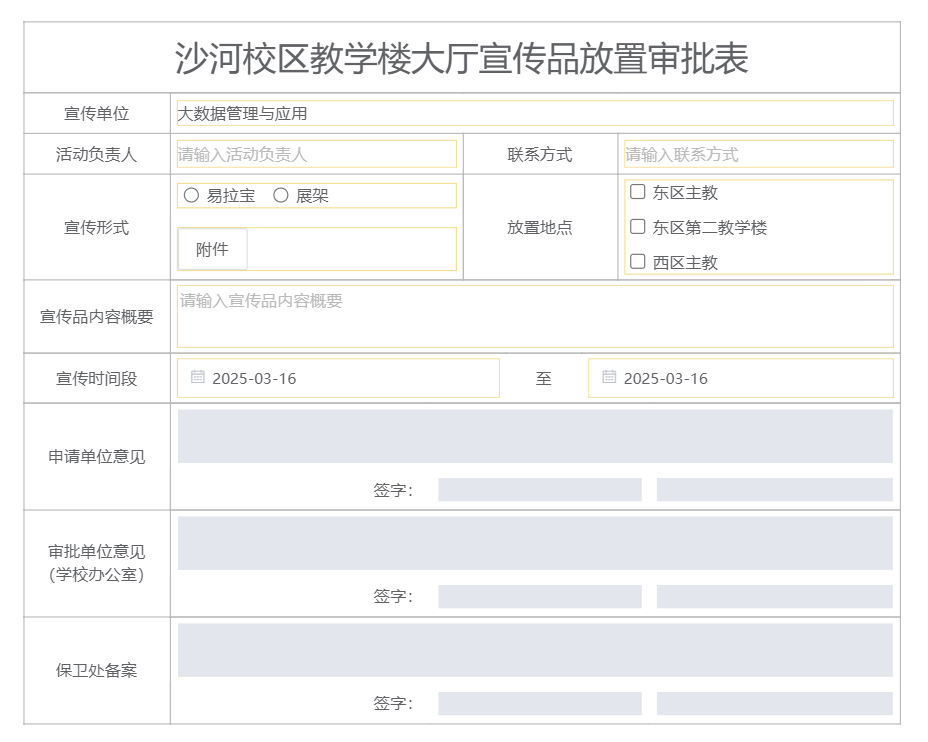Enable the 西区主教 location checkbox
The height and width of the screenshot is (742, 928).
[637, 262]
